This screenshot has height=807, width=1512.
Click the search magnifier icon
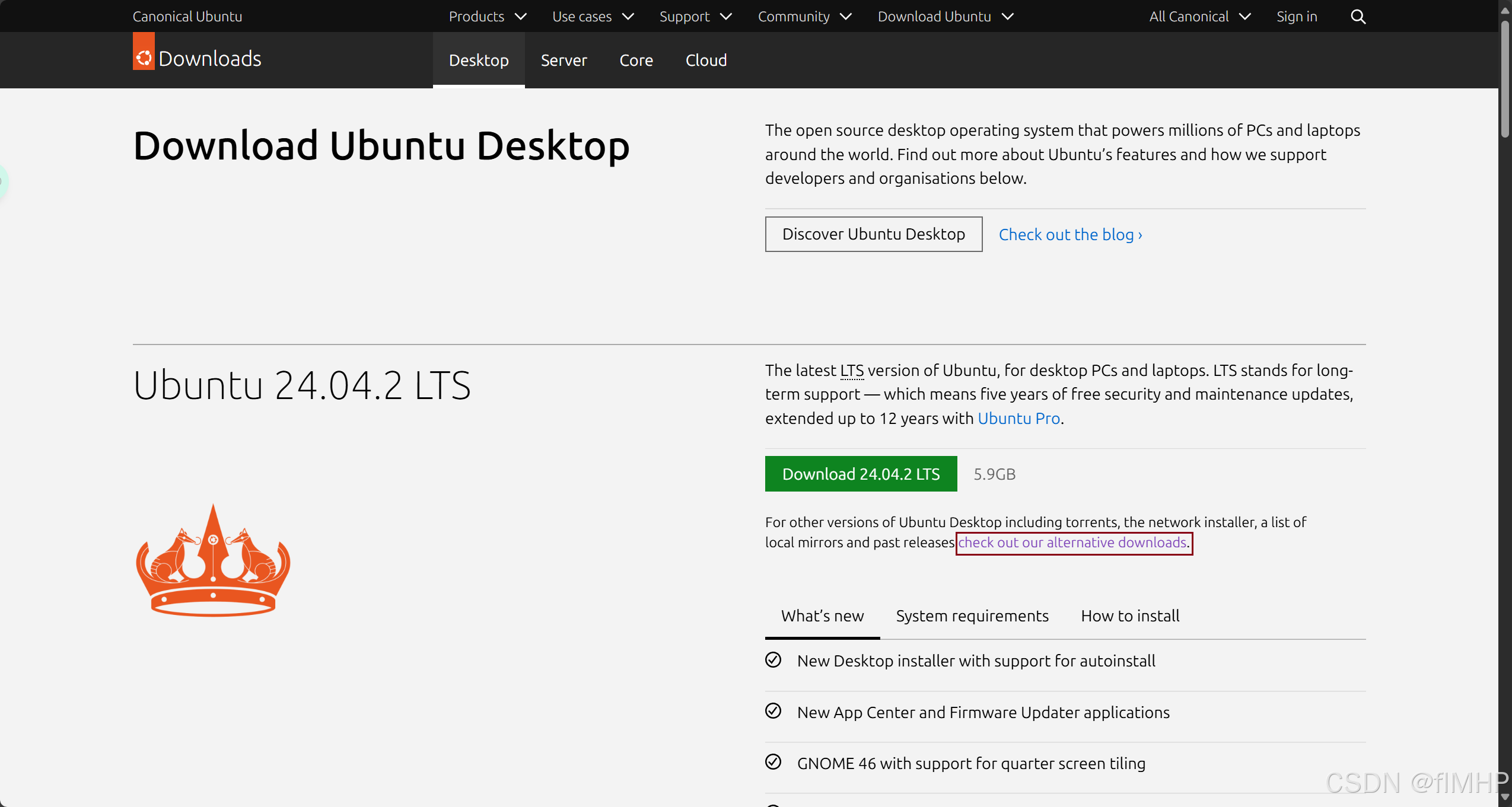[1358, 17]
